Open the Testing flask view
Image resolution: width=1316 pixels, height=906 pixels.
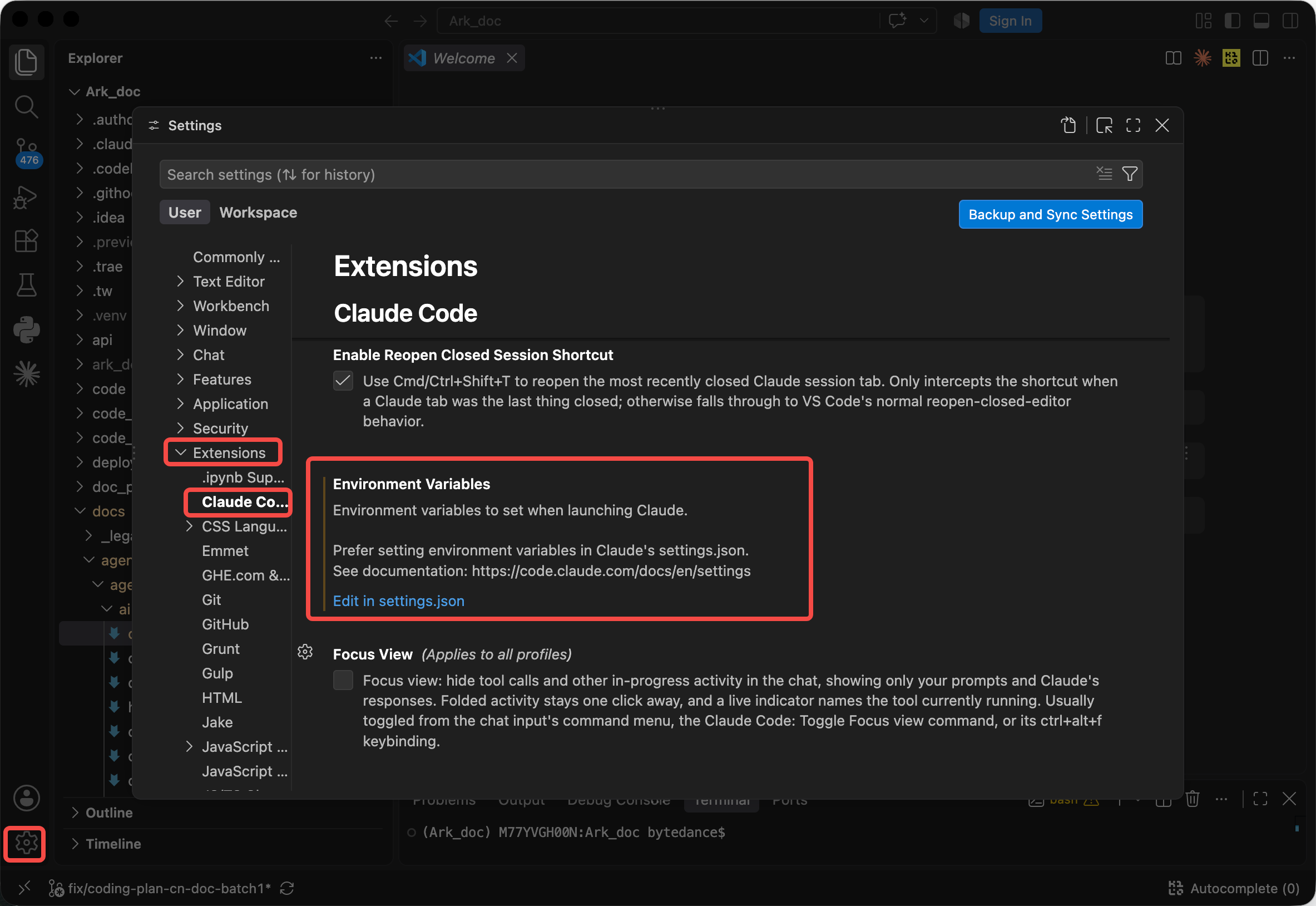[x=26, y=285]
